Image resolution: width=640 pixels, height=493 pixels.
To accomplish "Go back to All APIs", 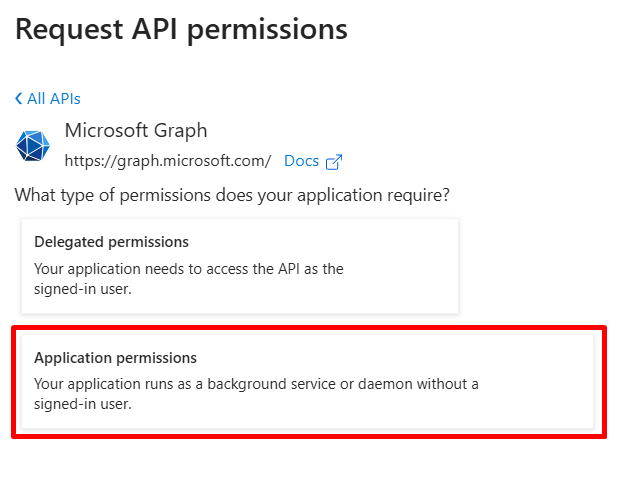I will click(53, 99).
